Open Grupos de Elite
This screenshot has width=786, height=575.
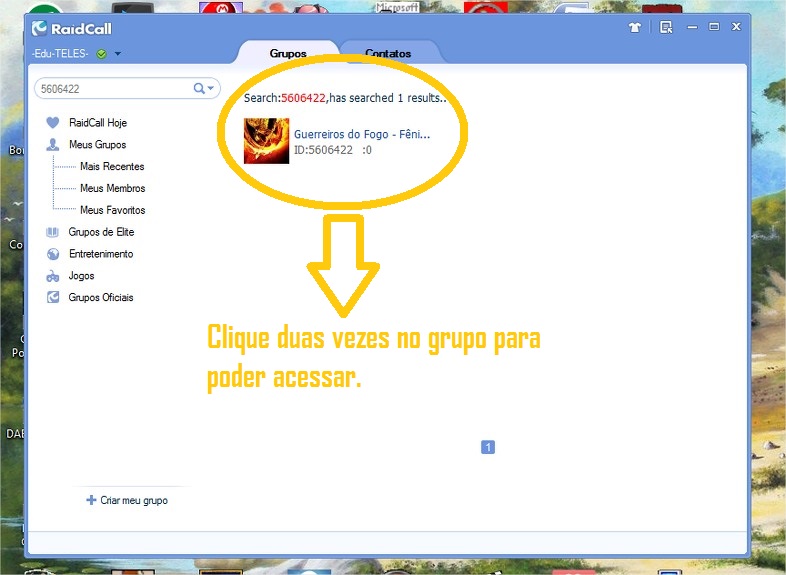[x=101, y=232]
